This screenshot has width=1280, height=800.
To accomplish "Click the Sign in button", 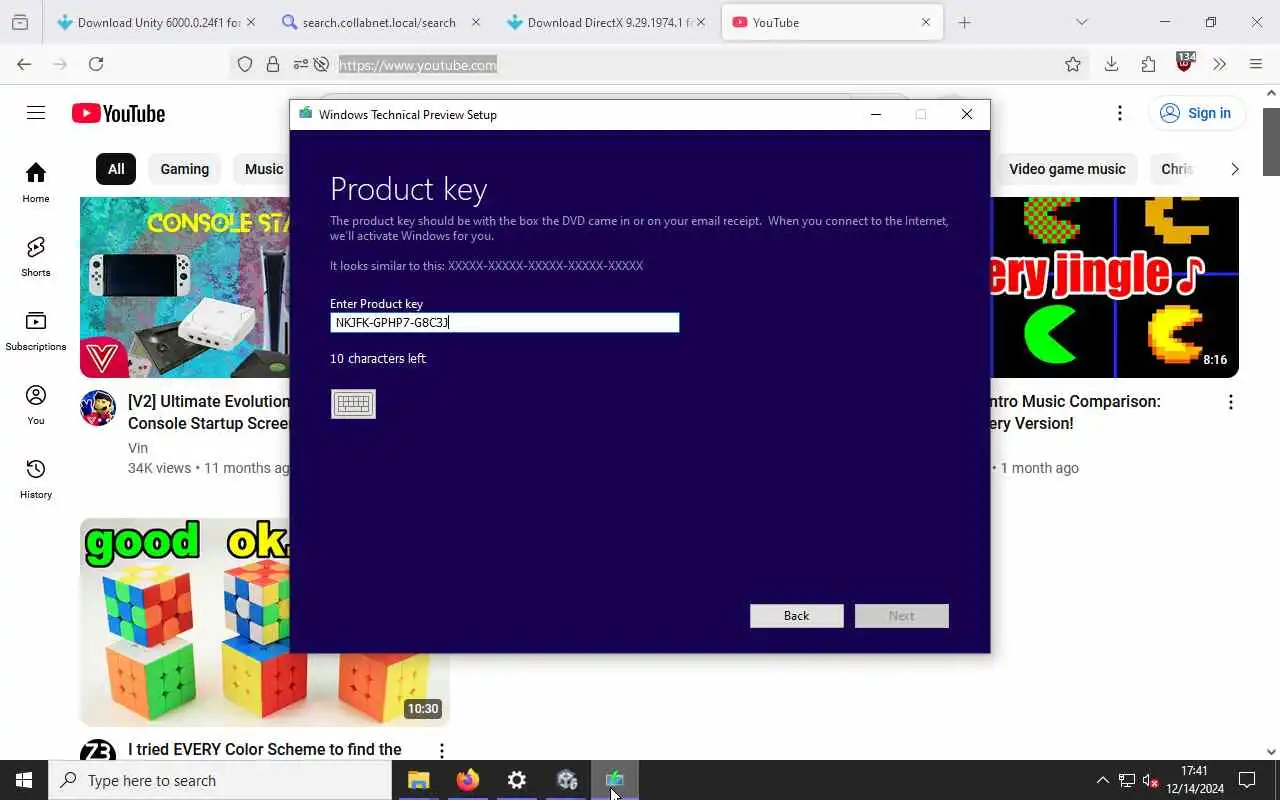I will tap(1197, 113).
